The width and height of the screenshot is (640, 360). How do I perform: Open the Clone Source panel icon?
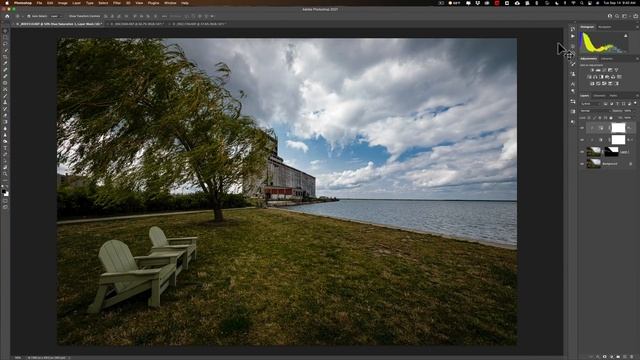pyautogui.click(x=573, y=74)
